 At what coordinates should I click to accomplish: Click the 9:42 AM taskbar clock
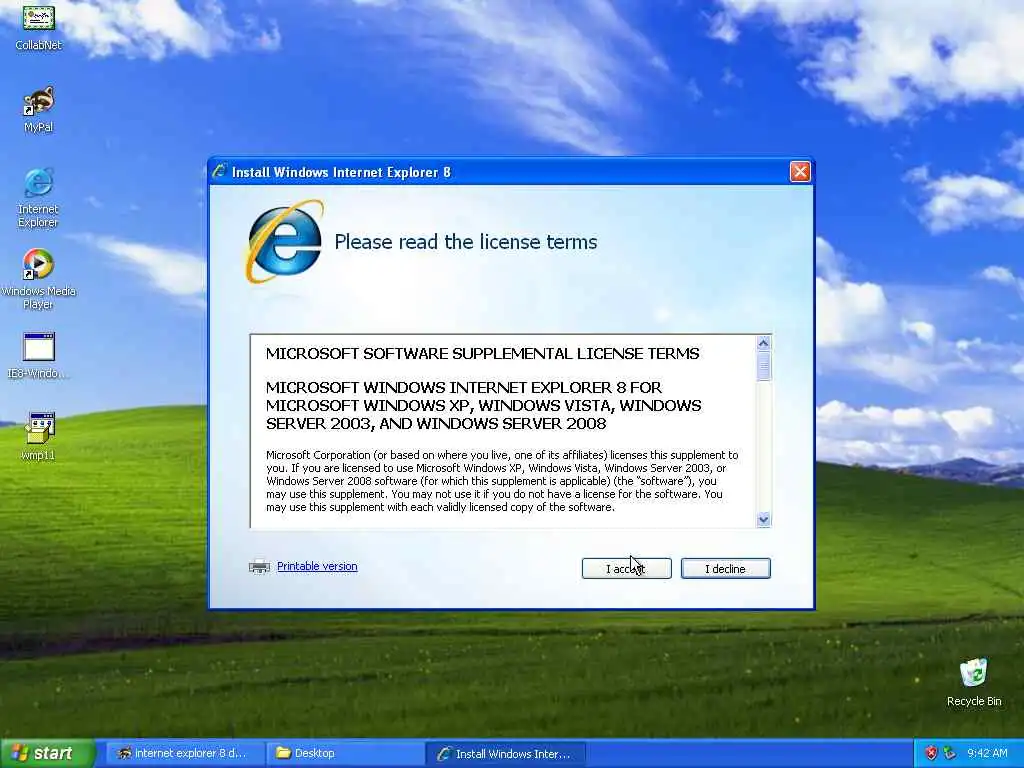(987, 754)
